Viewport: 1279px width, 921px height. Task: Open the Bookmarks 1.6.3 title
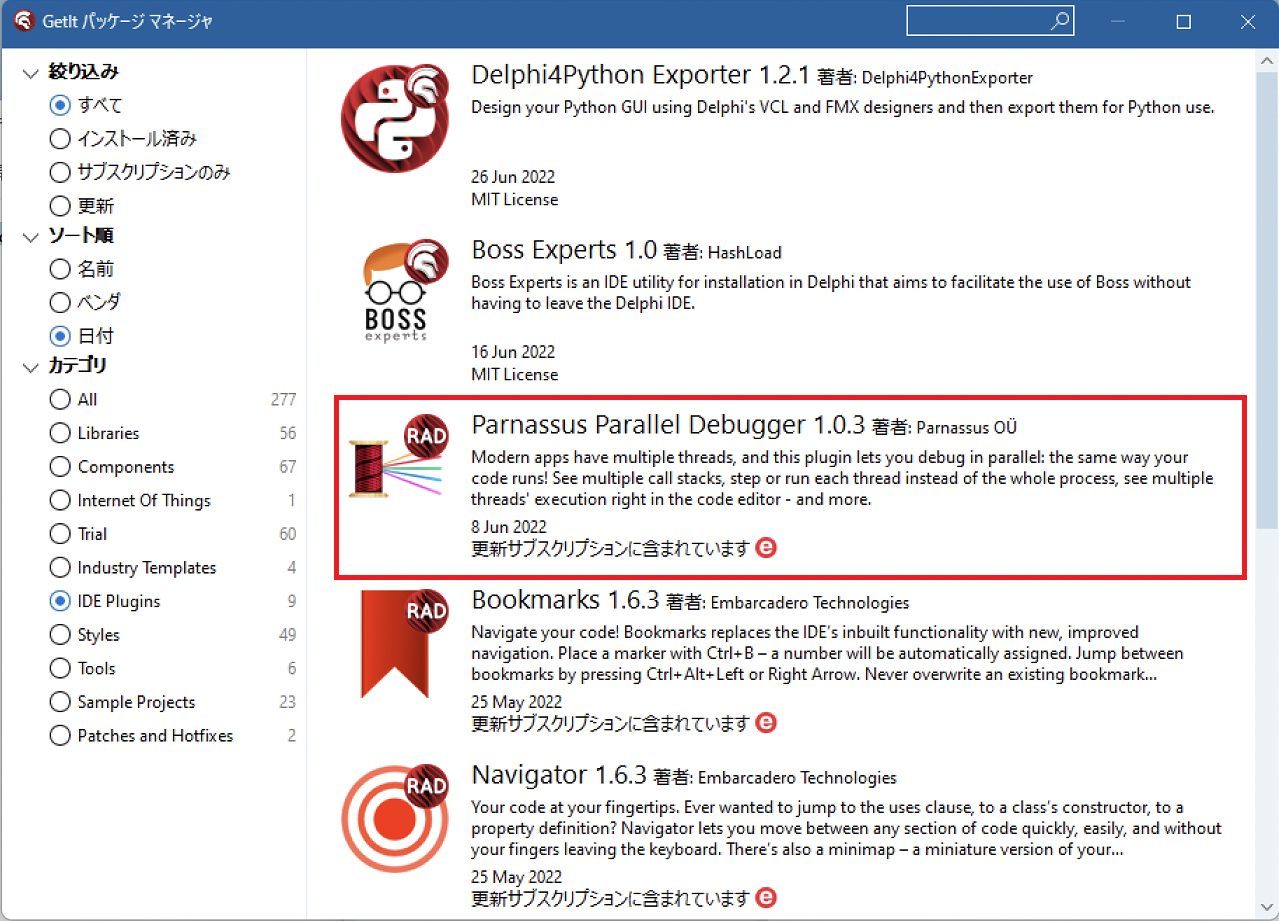click(x=565, y=600)
